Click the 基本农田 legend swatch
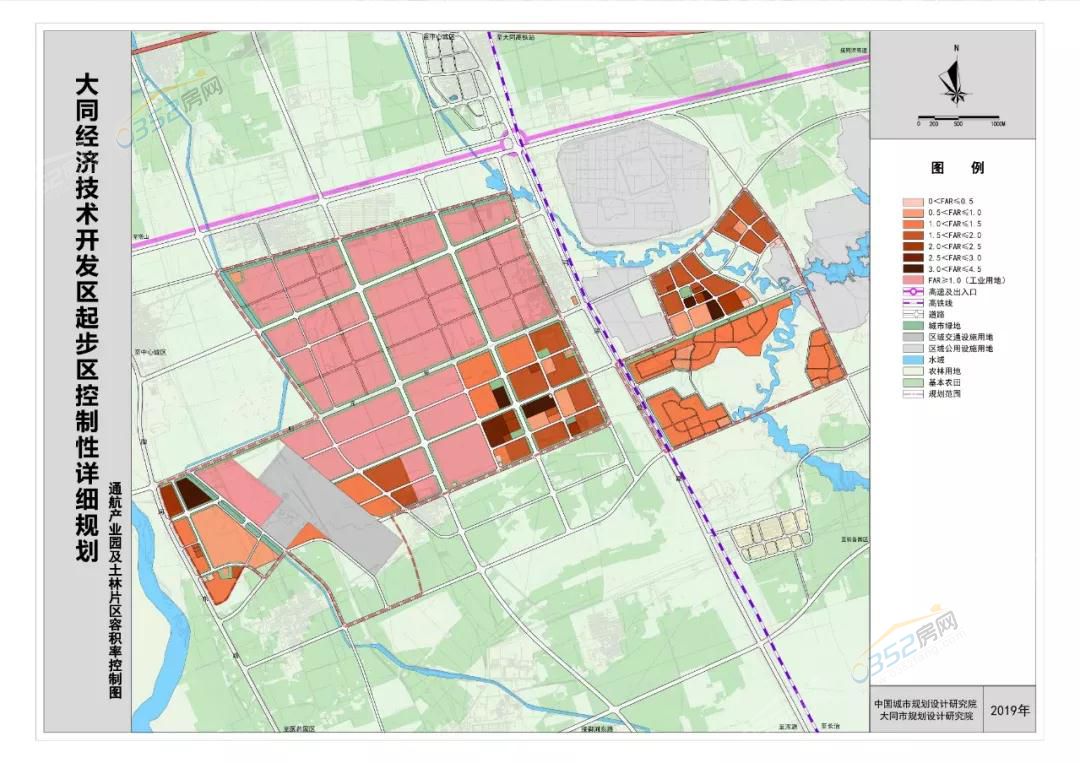 coord(915,382)
